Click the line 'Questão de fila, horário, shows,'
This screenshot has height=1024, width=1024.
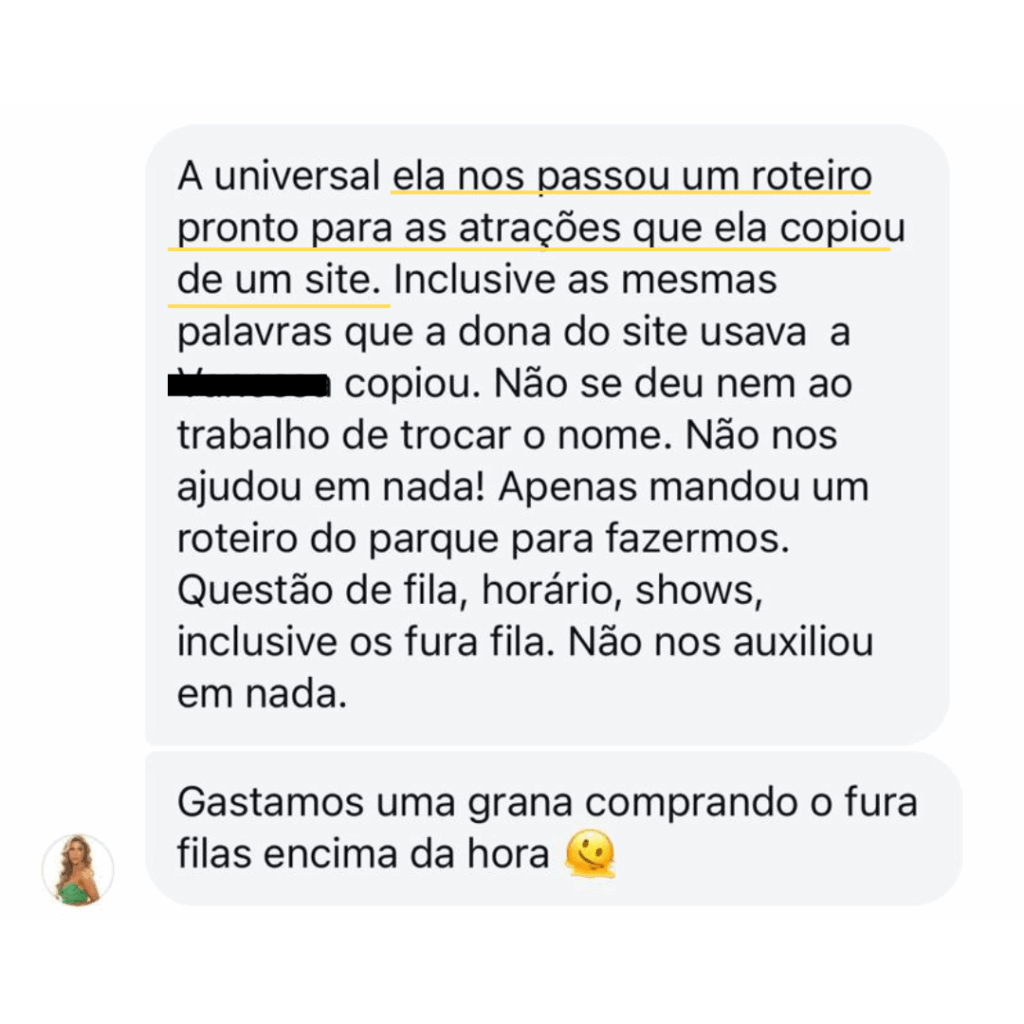(470, 591)
